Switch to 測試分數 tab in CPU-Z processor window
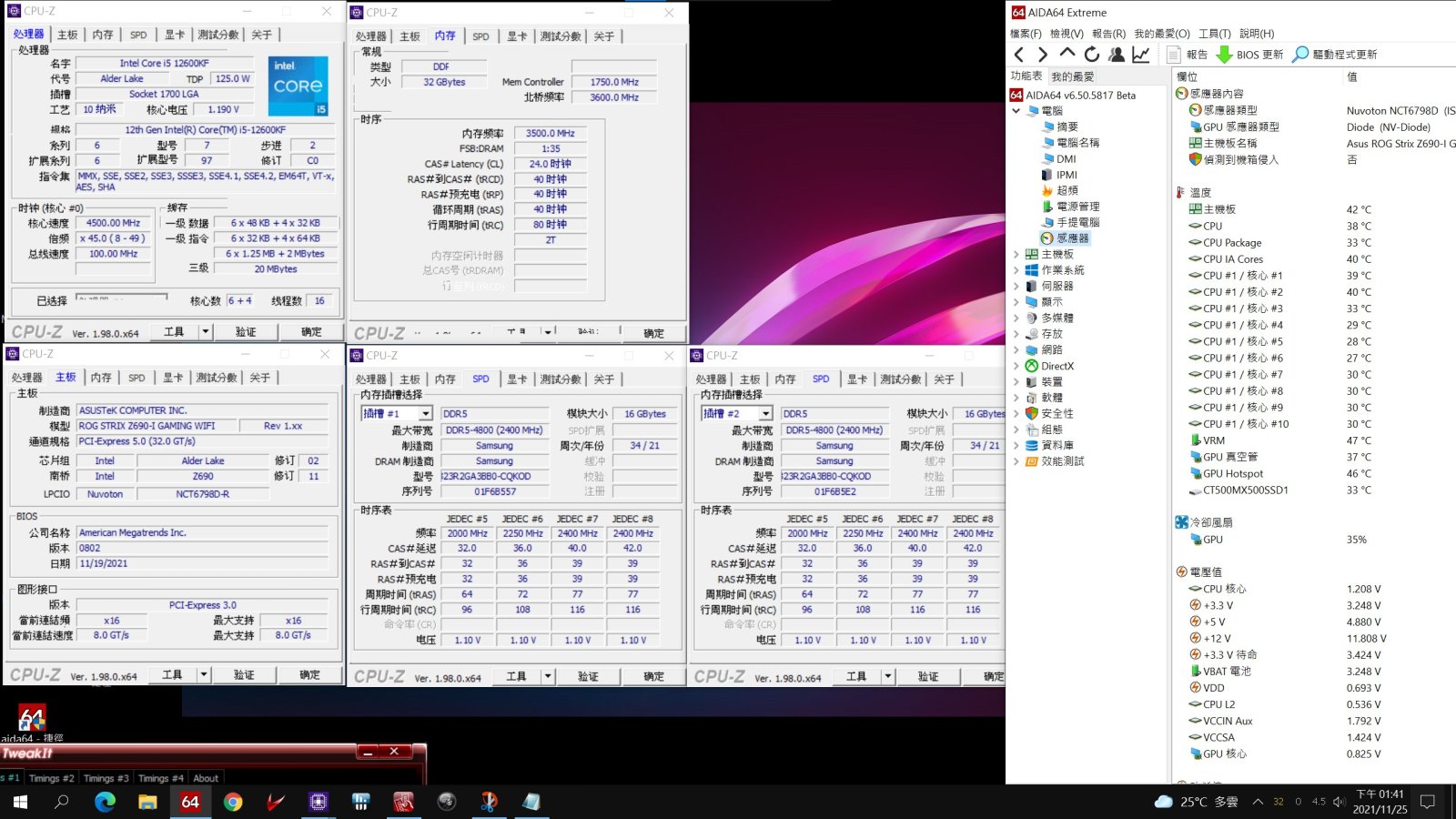Screen dimensions: 1456x819 (x=218, y=35)
